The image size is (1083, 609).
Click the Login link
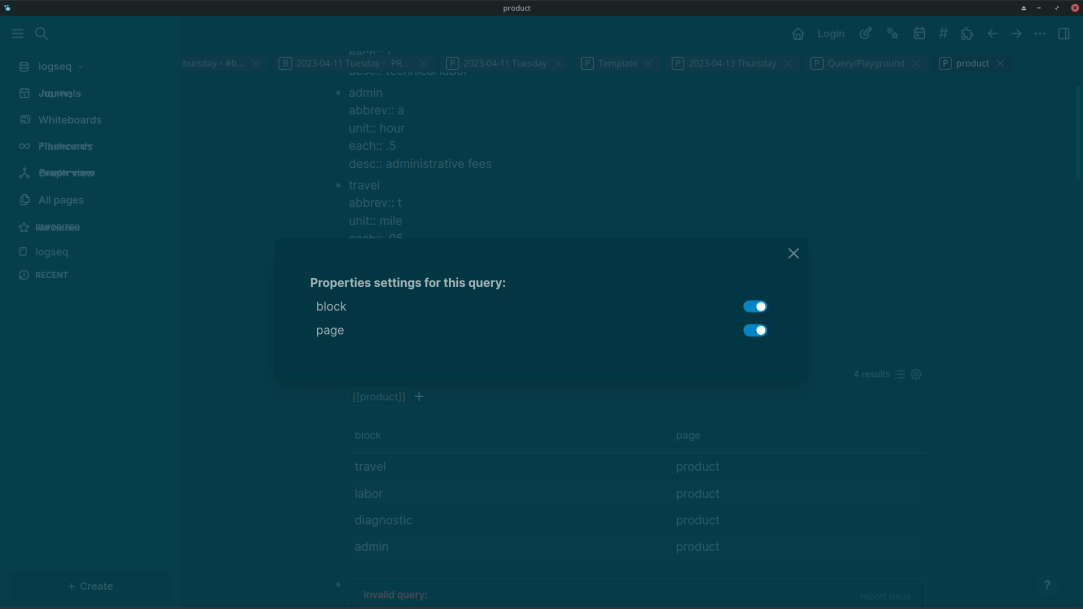click(831, 33)
